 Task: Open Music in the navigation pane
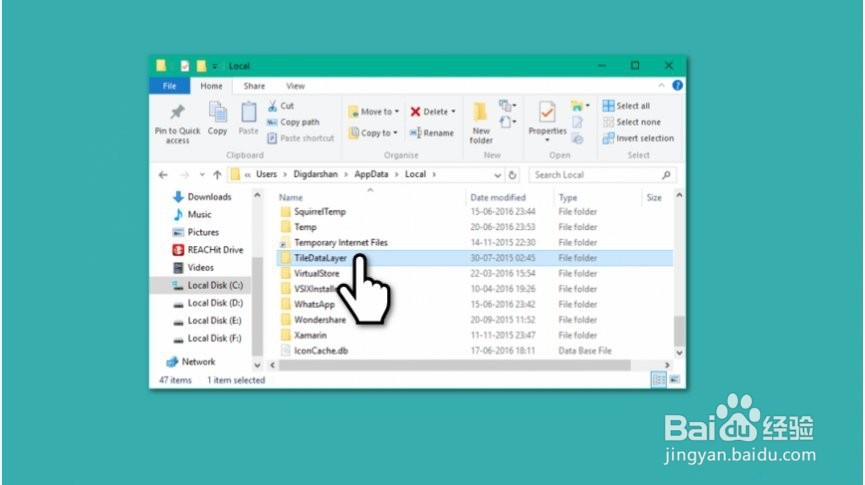click(x=192, y=215)
